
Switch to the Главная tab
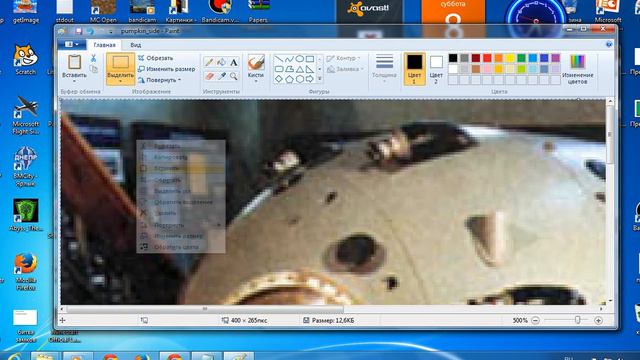click(x=104, y=45)
